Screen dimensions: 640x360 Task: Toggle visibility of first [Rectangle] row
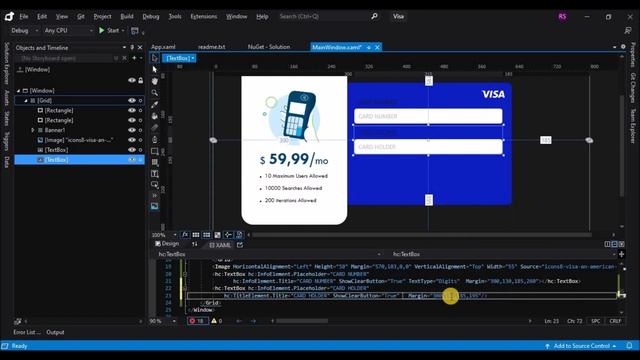(131, 110)
